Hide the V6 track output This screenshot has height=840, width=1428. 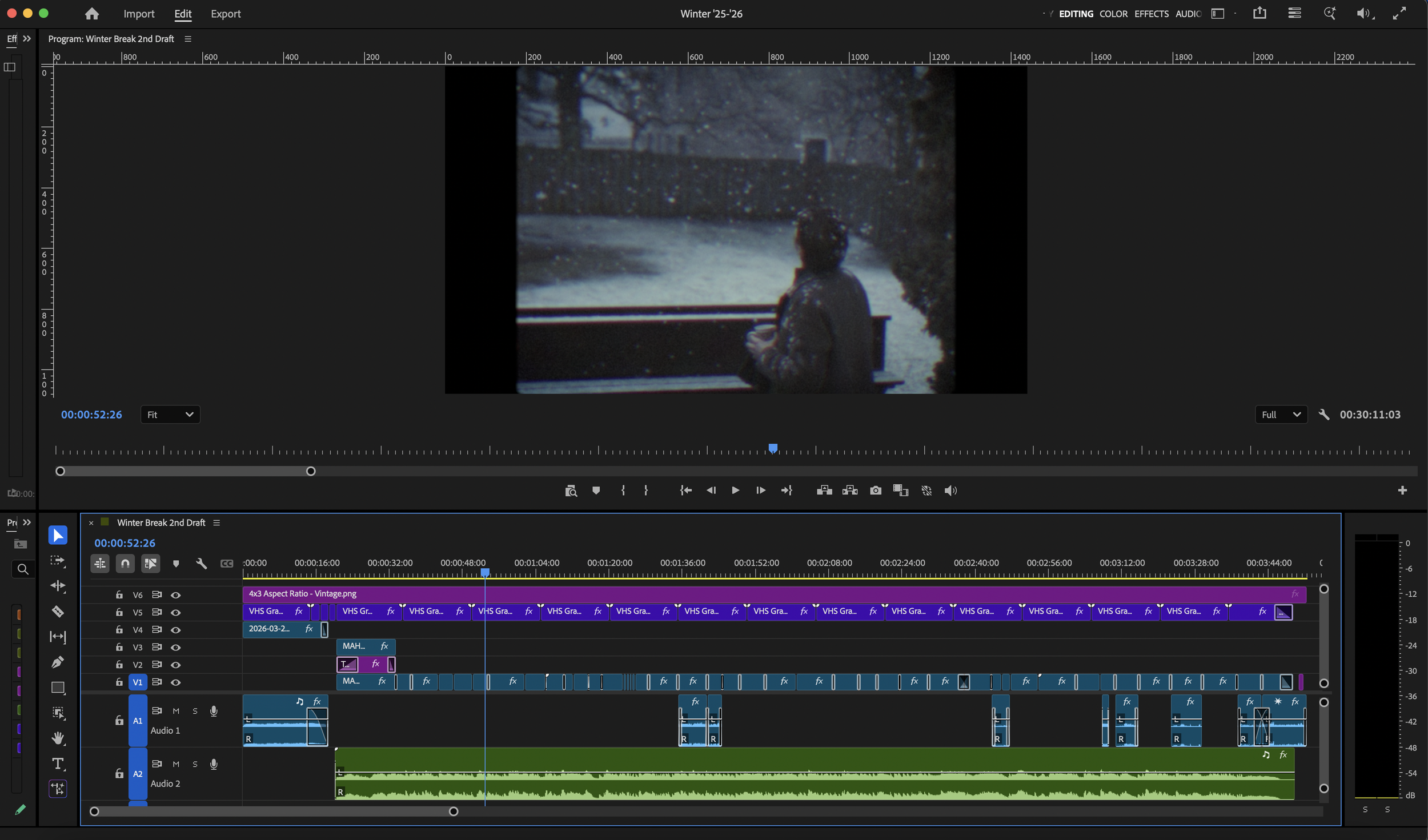tap(176, 595)
